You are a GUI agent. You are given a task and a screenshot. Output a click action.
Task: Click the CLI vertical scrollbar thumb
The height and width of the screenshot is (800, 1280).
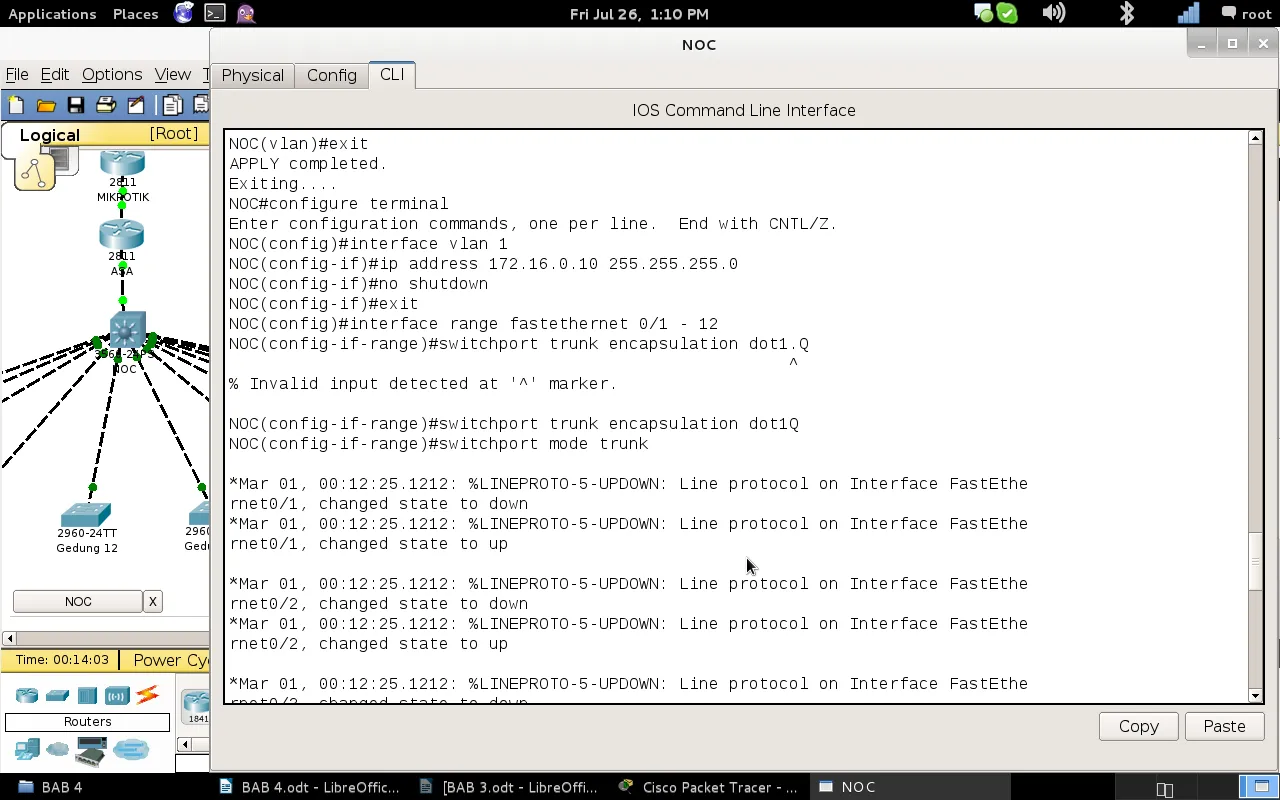point(1255,562)
